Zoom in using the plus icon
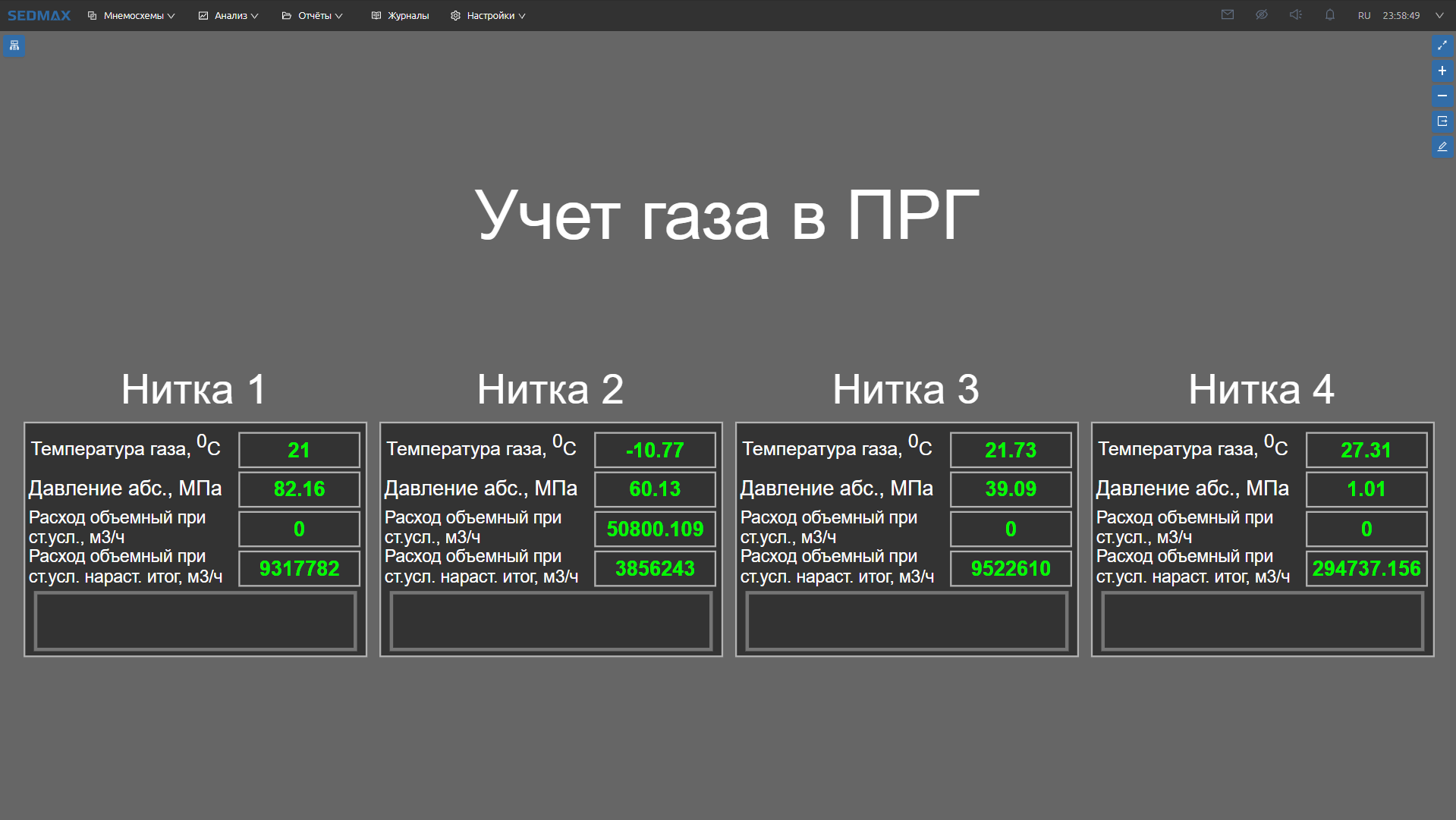Viewport: 1456px width, 820px height. coord(1442,71)
